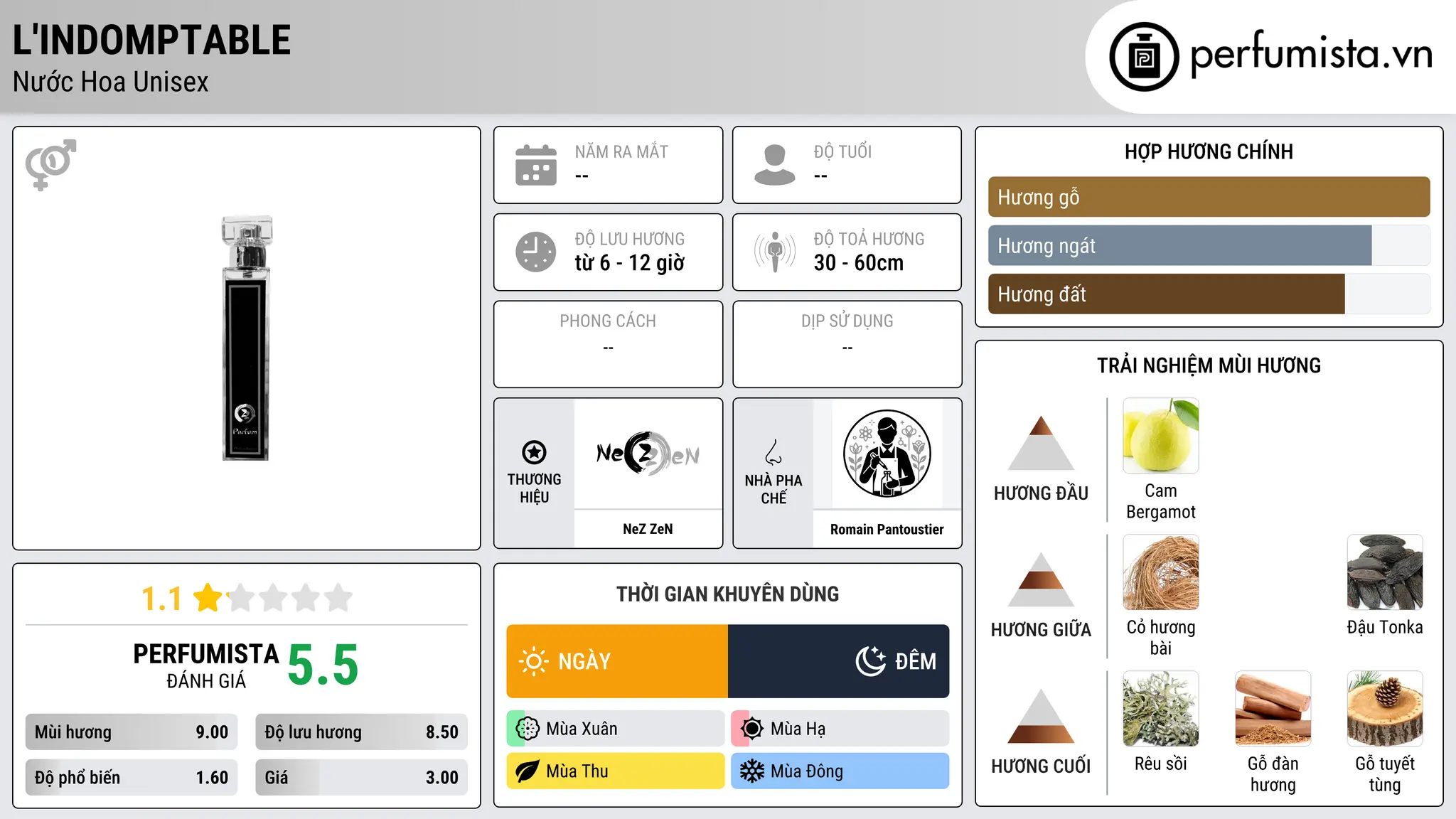Click the Perfumista đánh giá label
The image size is (1456, 819).
coord(206,665)
